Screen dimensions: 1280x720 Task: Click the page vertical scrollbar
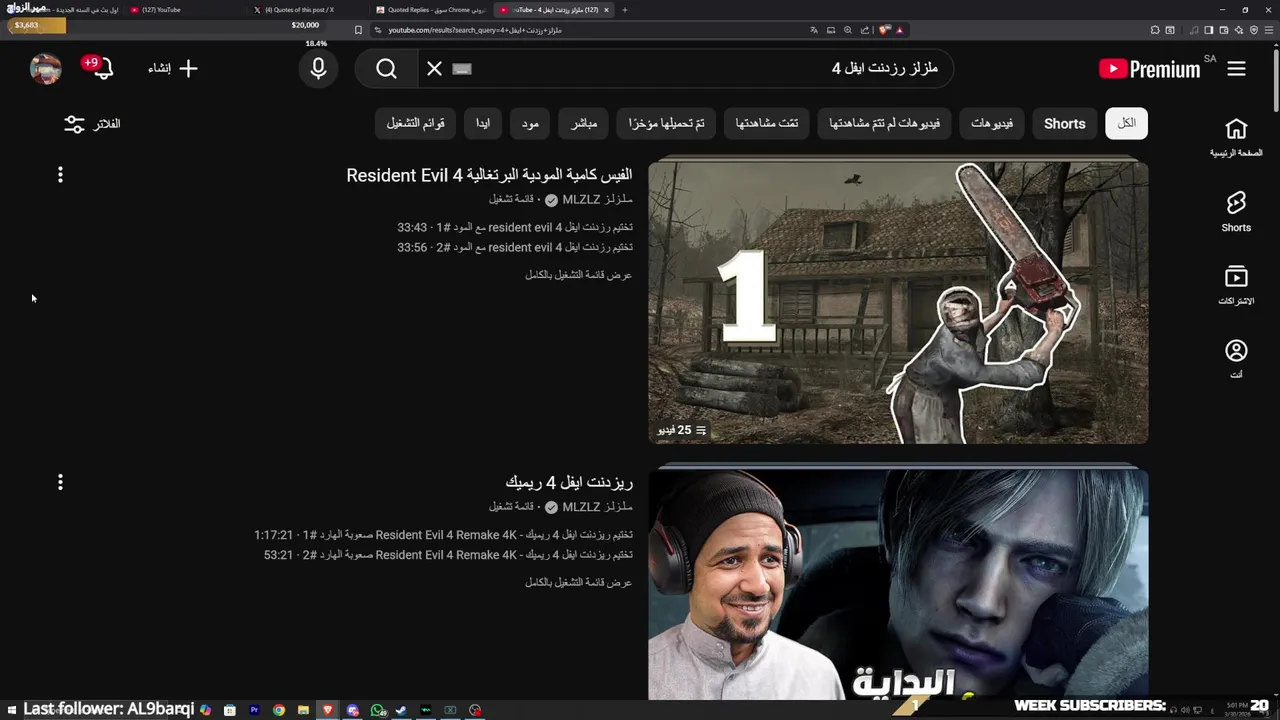(x=1275, y=80)
